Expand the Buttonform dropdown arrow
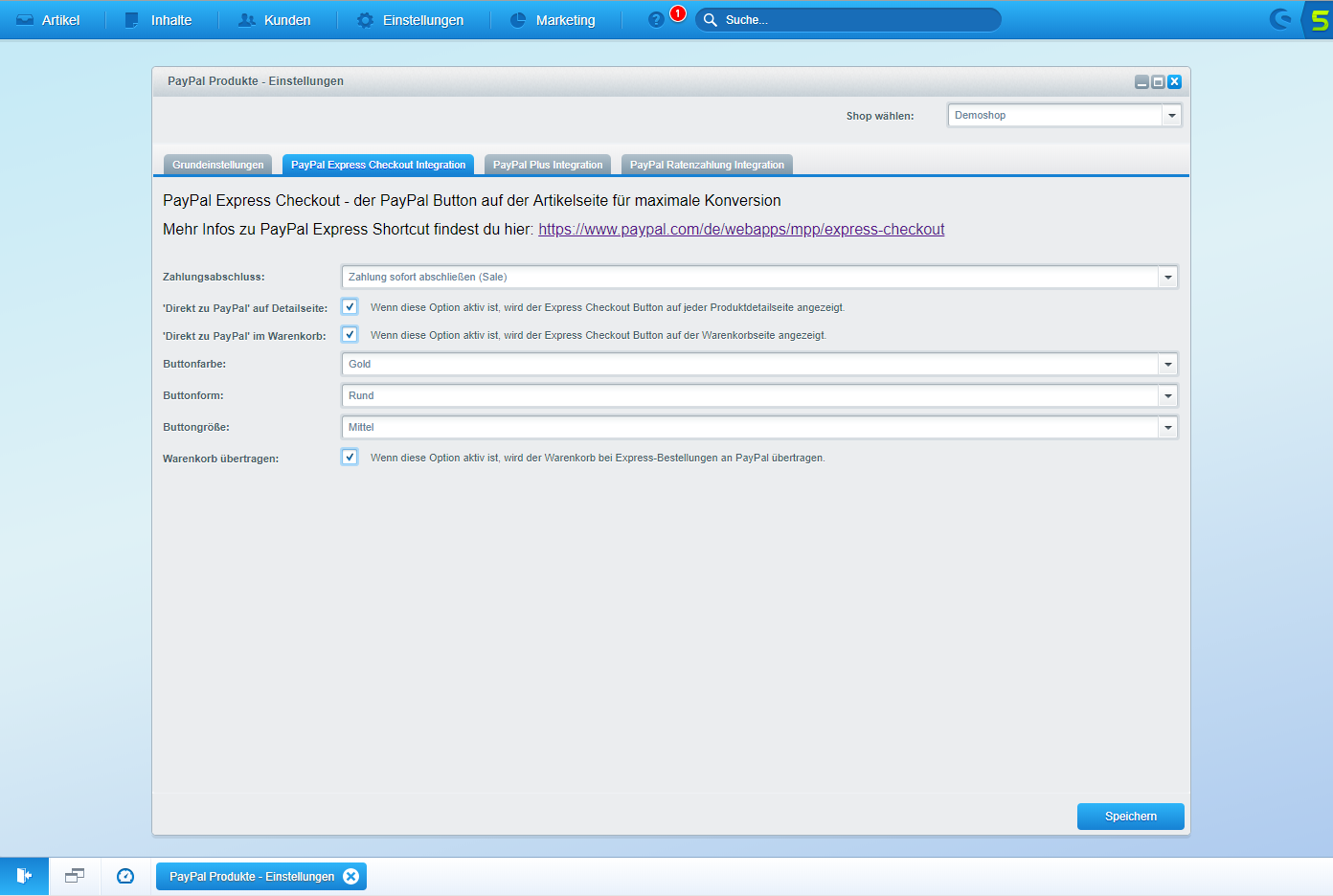 pyautogui.click(x=1167, y=396)
